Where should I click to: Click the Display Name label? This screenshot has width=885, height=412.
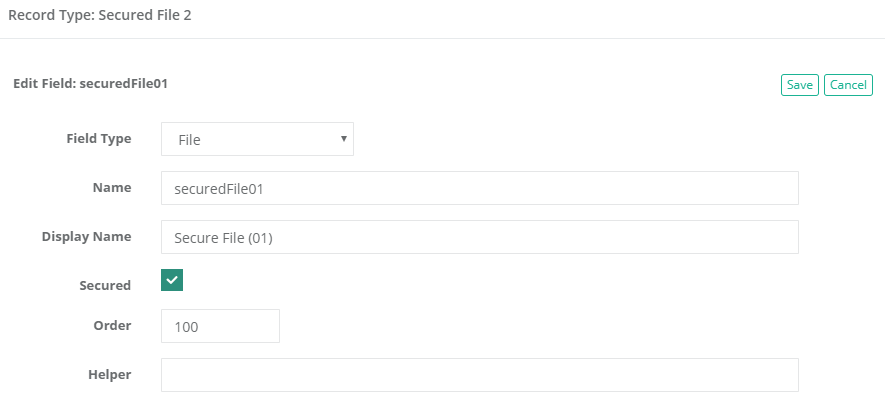86,236
